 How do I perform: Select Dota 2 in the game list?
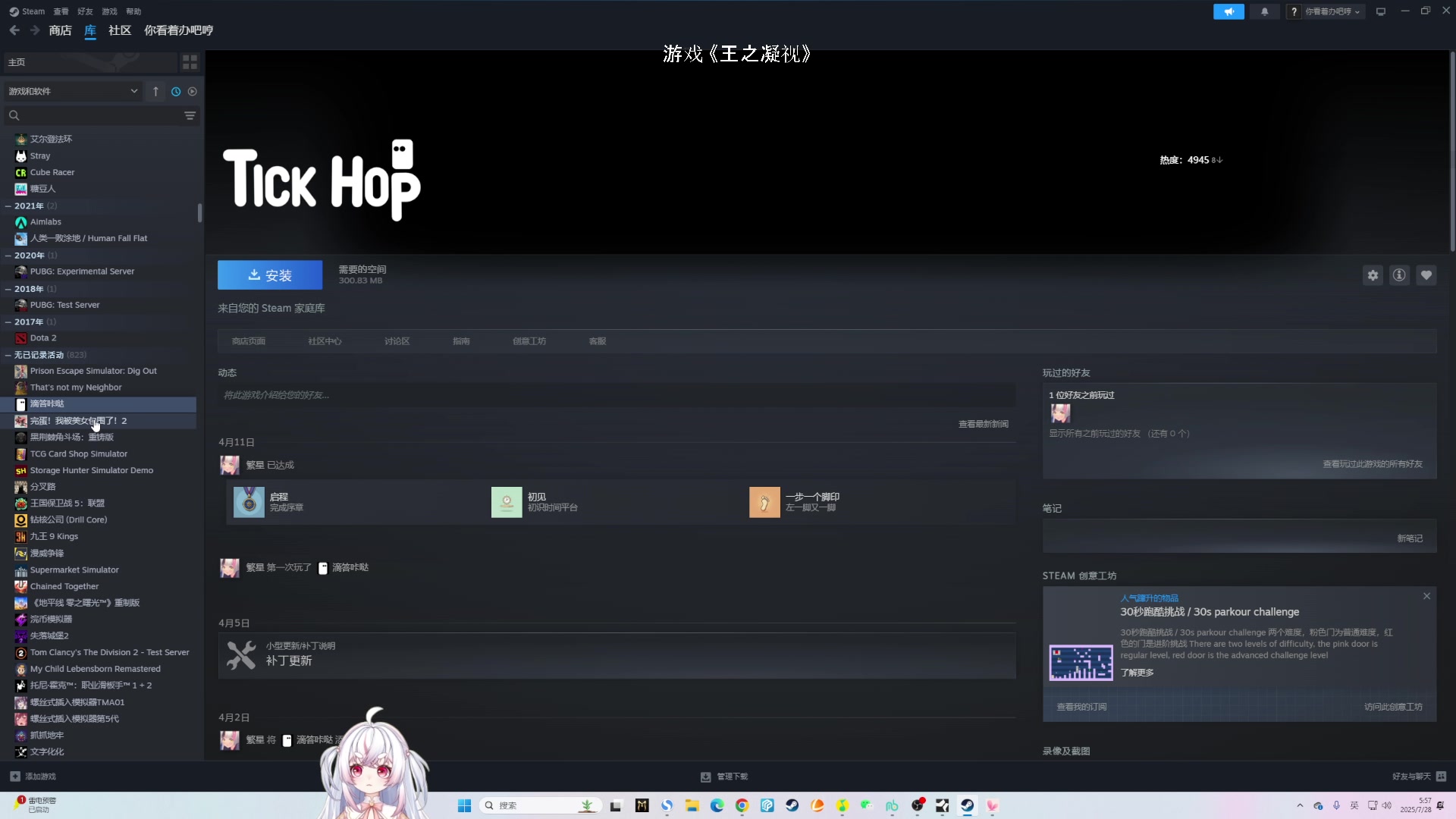click(99, 338)
